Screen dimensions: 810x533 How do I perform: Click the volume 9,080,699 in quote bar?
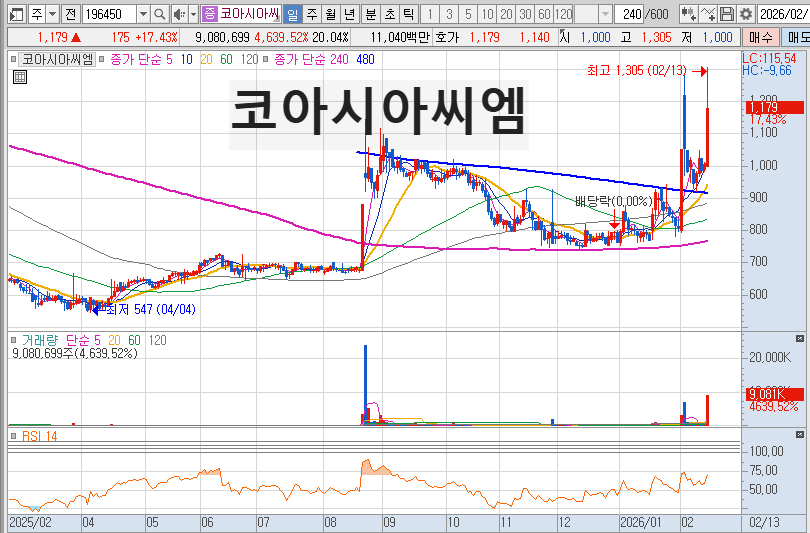coord(223,37)
